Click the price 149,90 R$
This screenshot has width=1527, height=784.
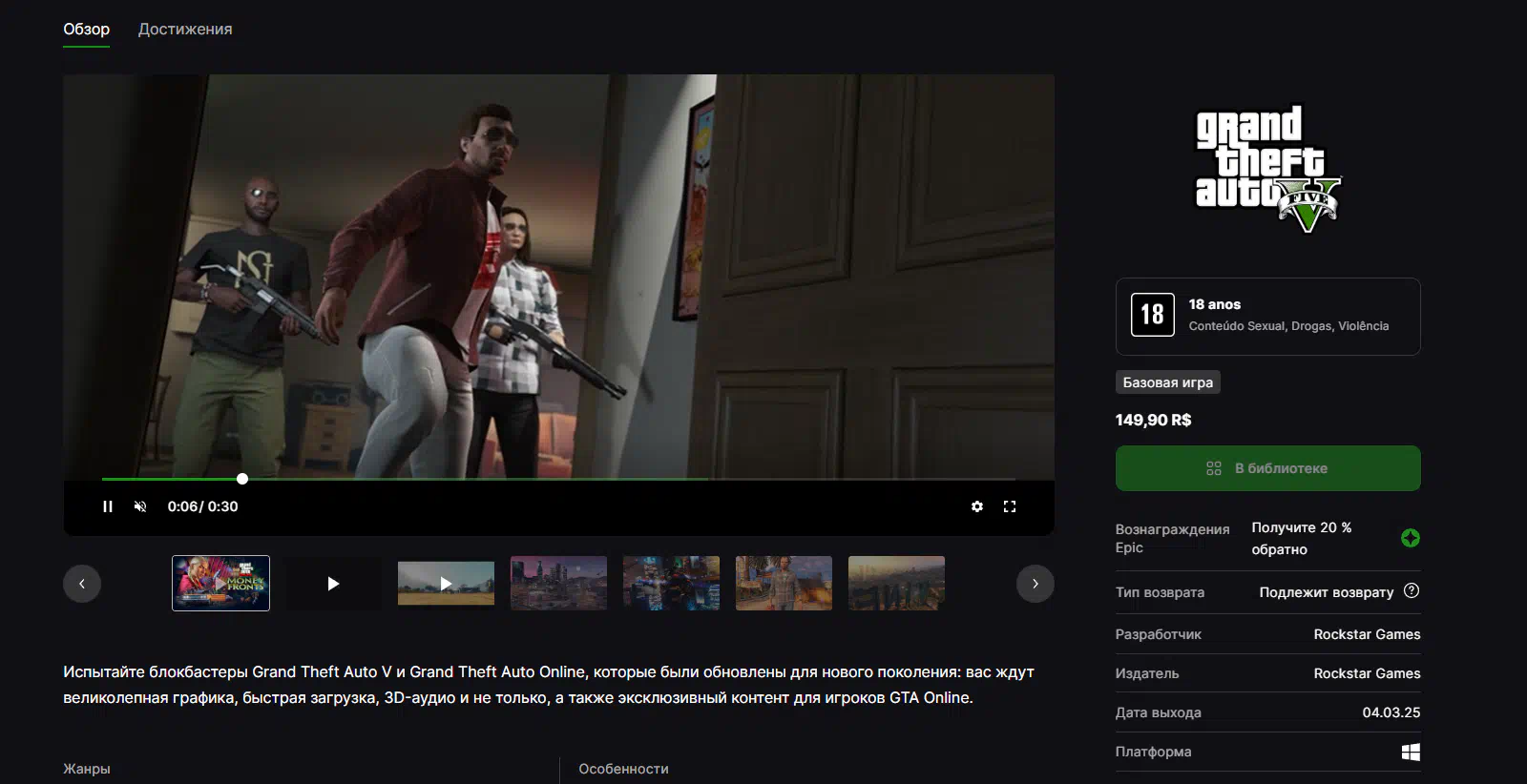coord(1153,420)
